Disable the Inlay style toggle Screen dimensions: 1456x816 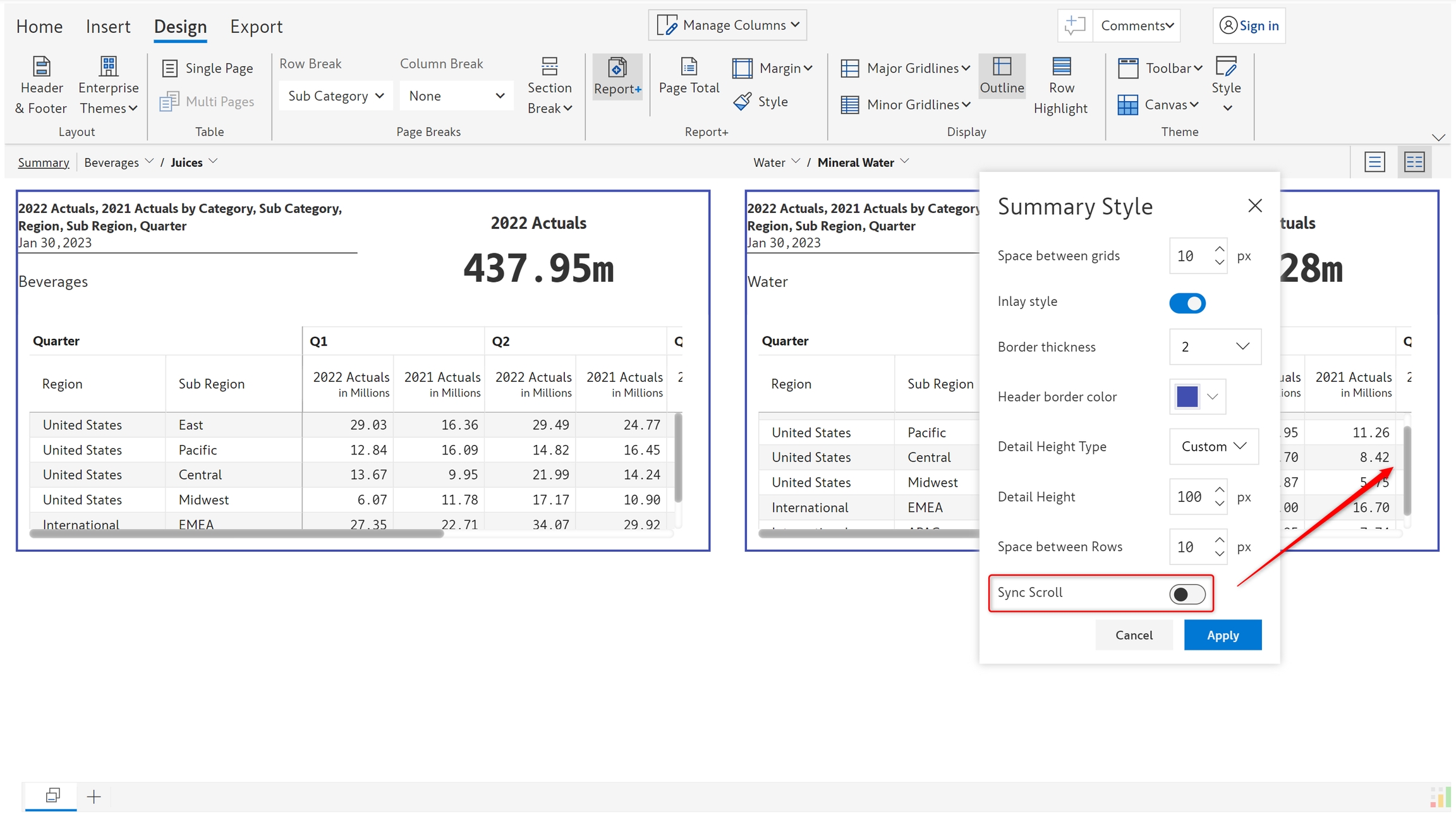[x=1187, y=303]
